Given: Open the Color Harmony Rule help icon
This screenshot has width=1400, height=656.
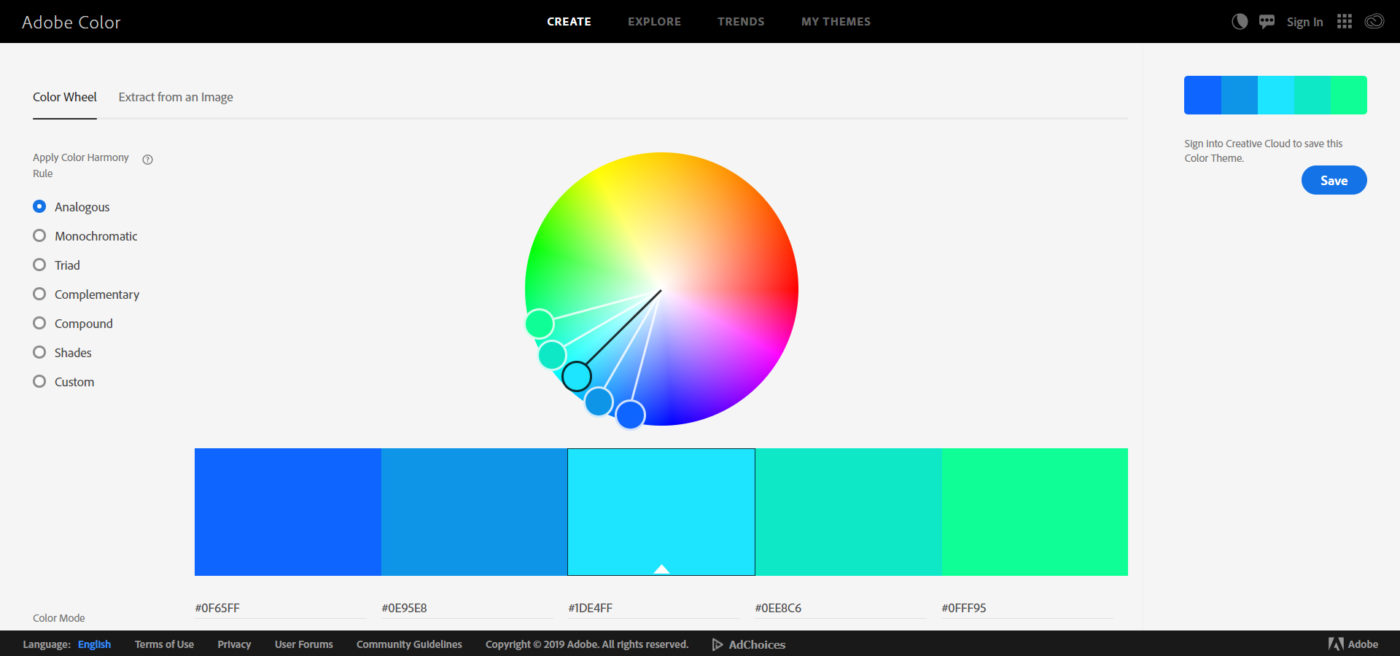Looking at the screenshot, I should click(x=146, y=158).
